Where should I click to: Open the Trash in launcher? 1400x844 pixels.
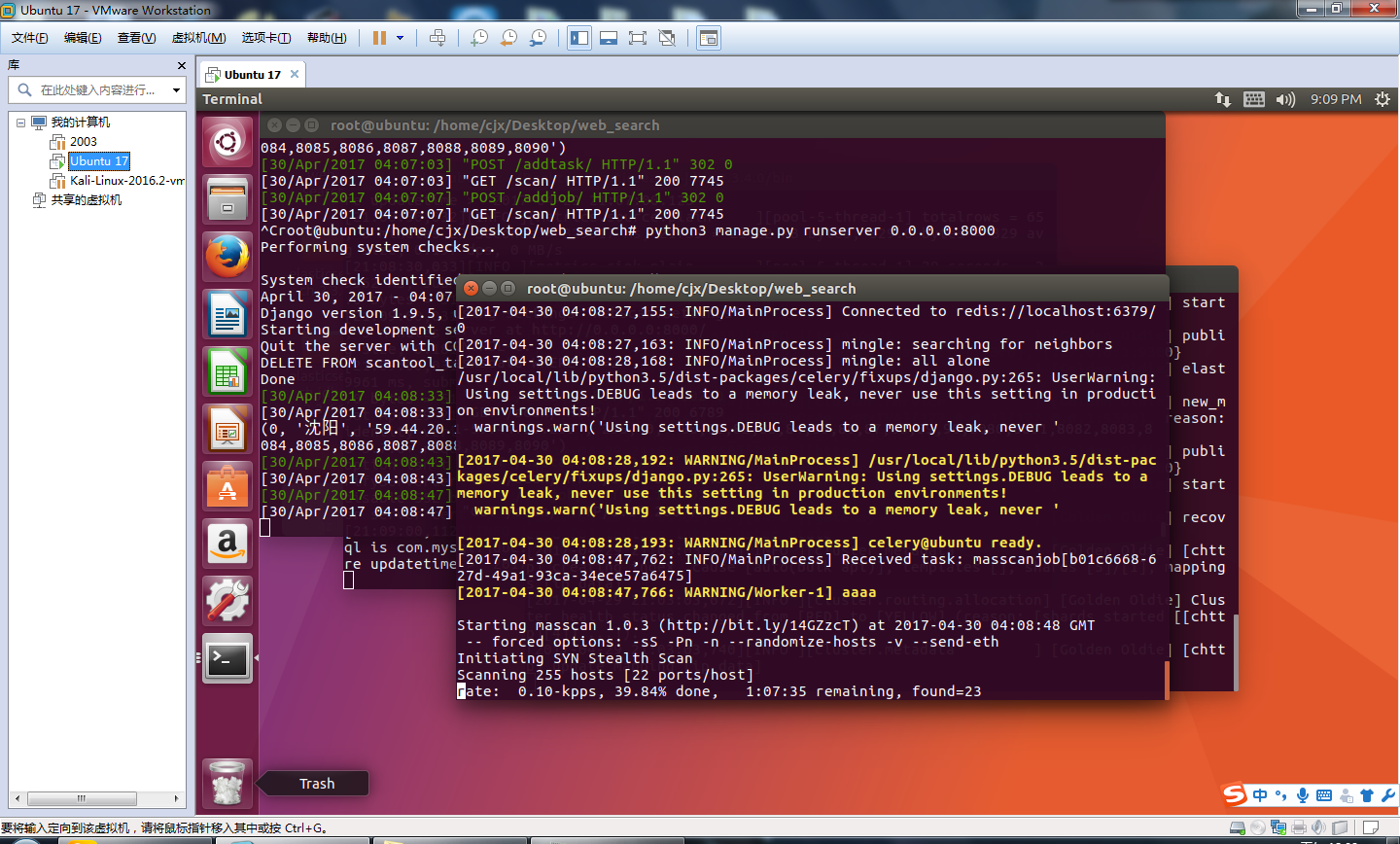coord(227,784)
